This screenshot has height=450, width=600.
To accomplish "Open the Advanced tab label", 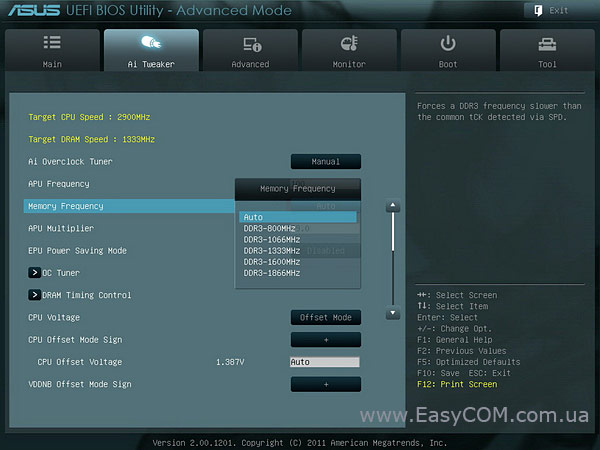I will 250,64.
